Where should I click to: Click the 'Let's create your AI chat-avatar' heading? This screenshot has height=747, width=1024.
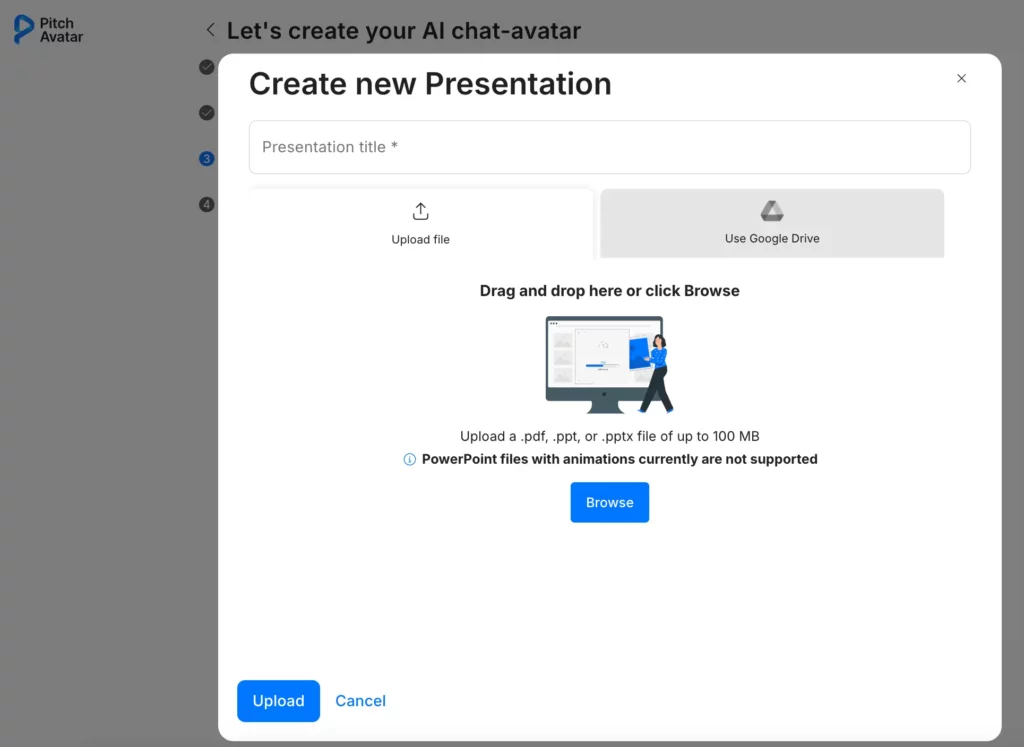click(403, 31)
